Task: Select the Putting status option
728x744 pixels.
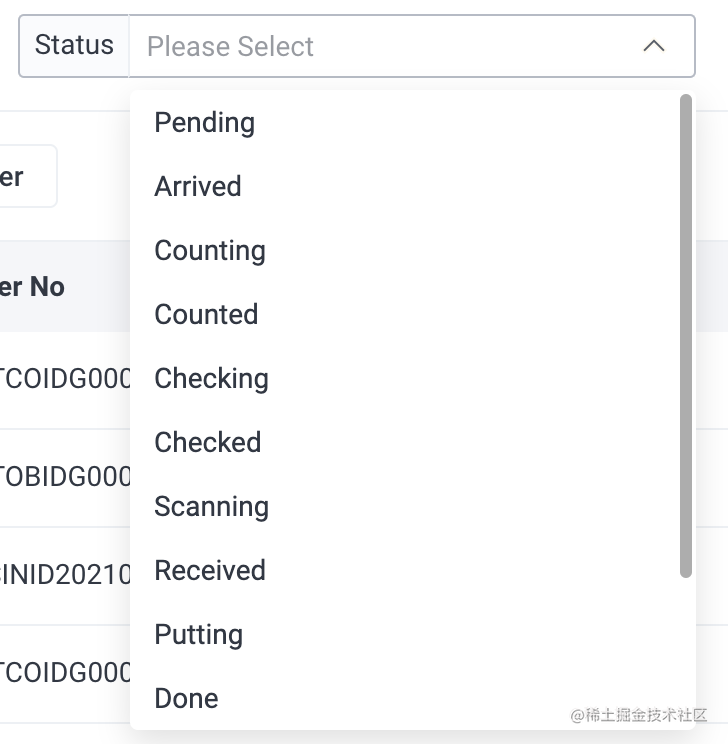Action: pos(198,635)
